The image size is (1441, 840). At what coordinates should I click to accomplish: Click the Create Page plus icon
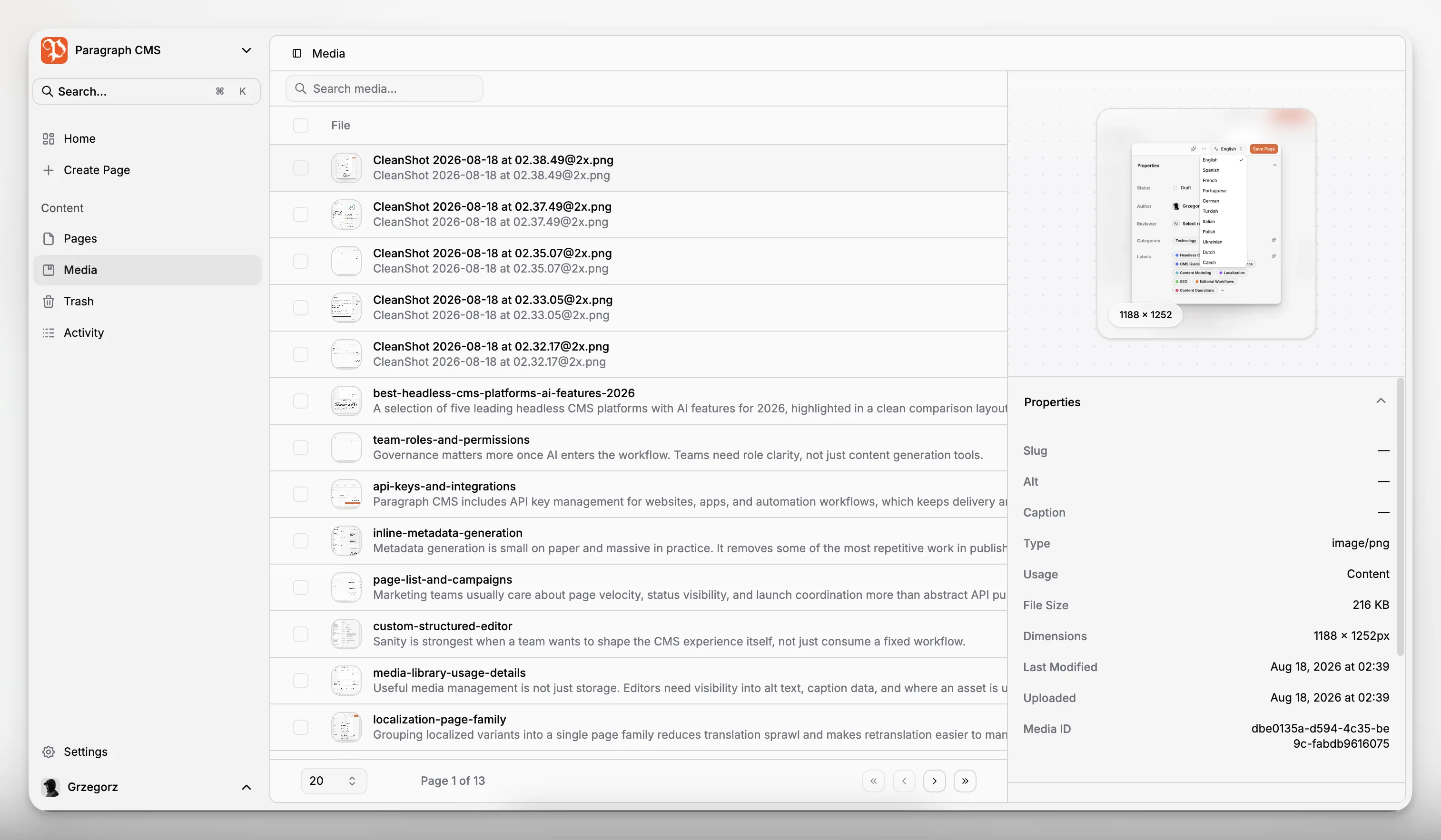pos(49,170)
